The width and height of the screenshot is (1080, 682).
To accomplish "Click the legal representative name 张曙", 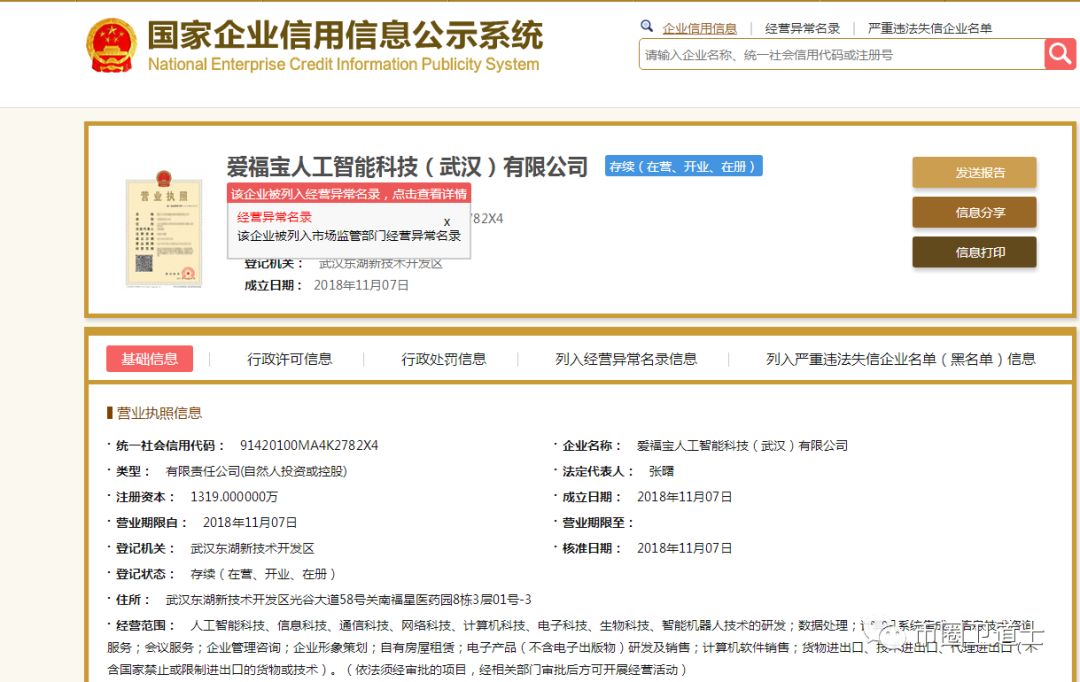I will (661, 471).
